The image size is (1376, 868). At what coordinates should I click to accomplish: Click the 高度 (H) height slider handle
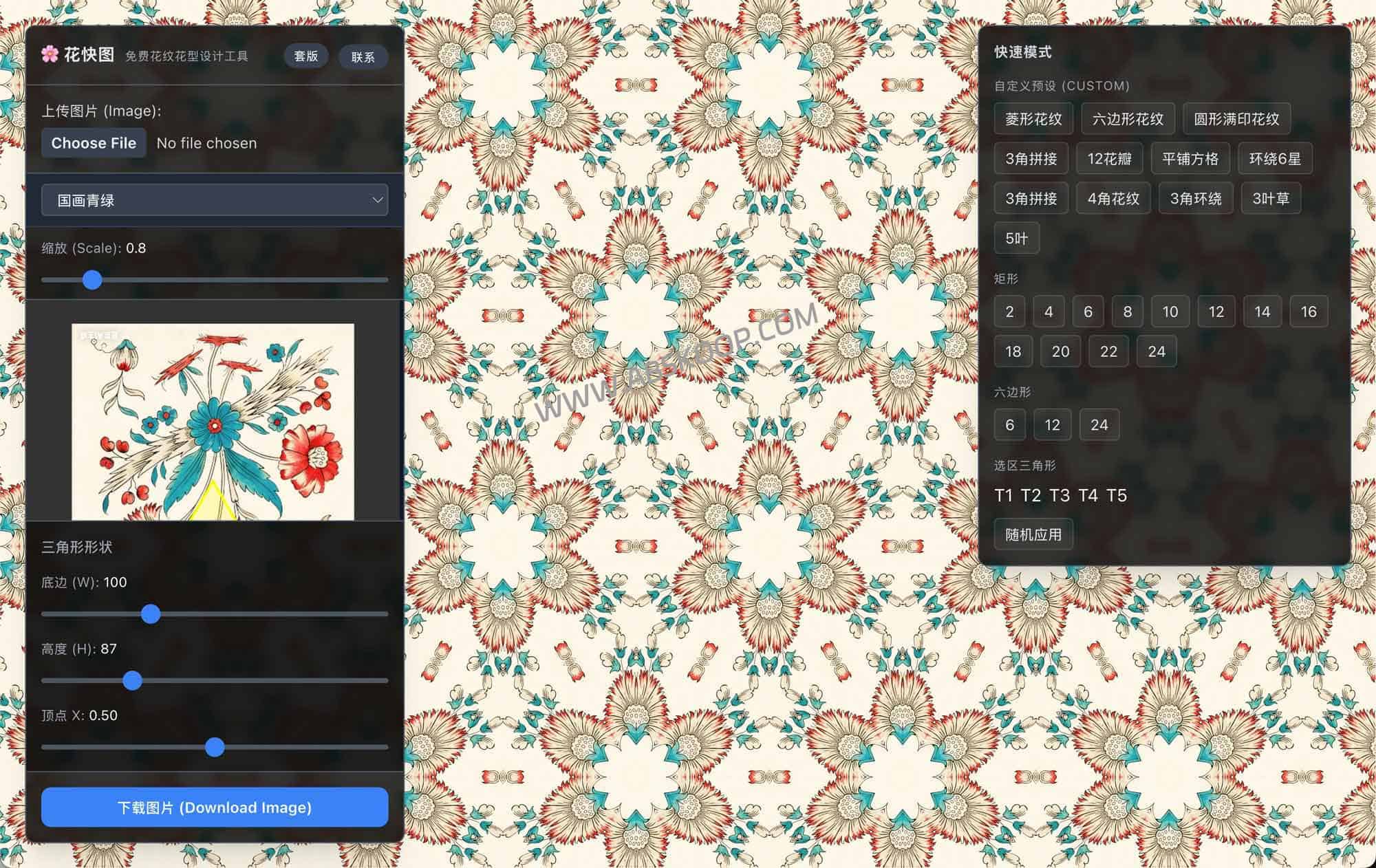click(x=132, y=681)
